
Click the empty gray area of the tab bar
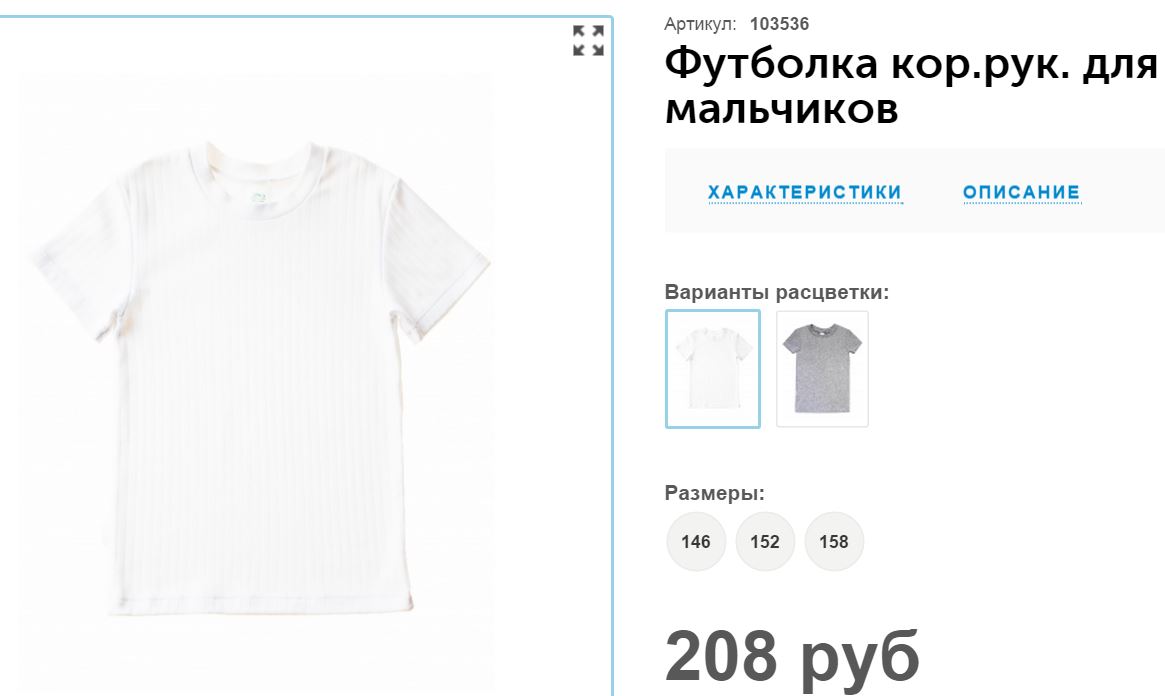1122,191
